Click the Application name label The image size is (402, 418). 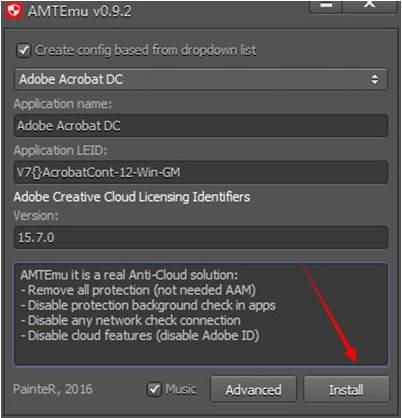pos(63,104)
